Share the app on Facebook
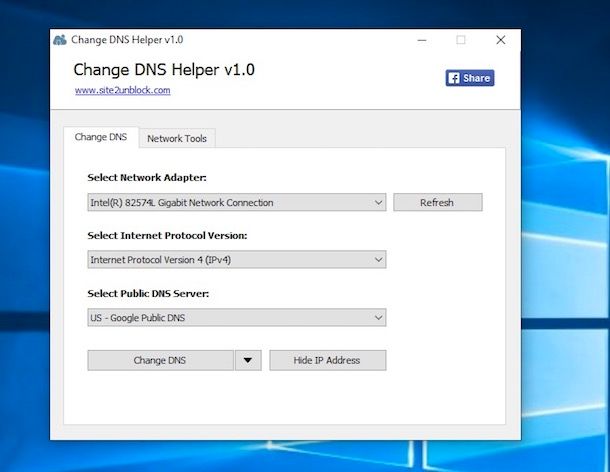This screenshot has width=610, height=472. [x=470, y=78]
